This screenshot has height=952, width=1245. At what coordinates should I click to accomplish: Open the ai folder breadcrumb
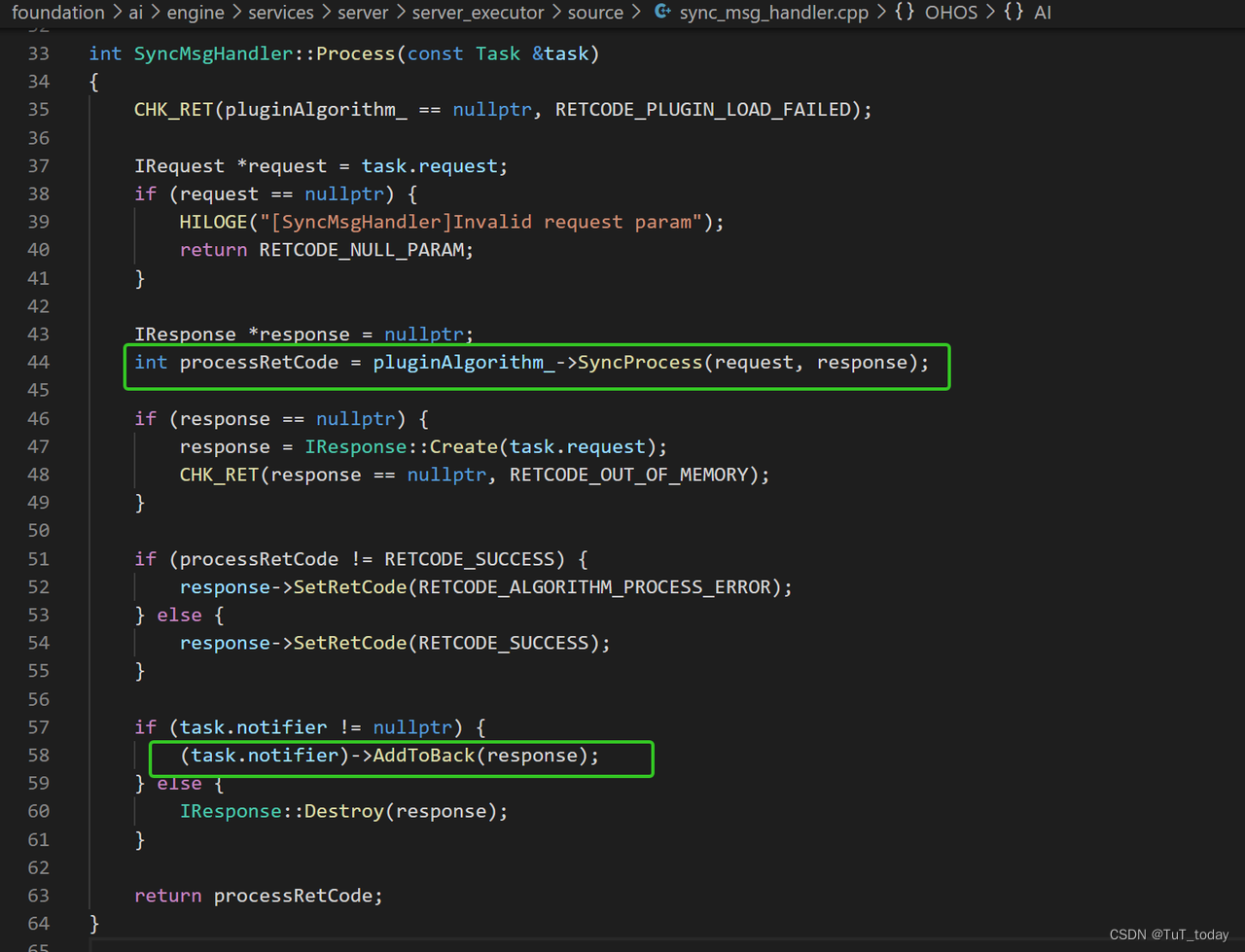[x=136, y=12]
